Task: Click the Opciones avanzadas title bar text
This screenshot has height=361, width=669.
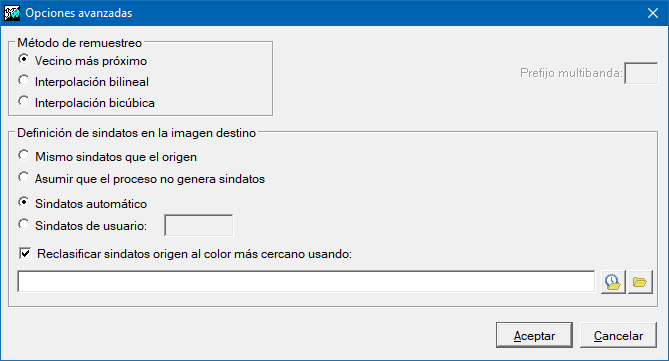Action: pyautogui.click(x=79, y=13)
